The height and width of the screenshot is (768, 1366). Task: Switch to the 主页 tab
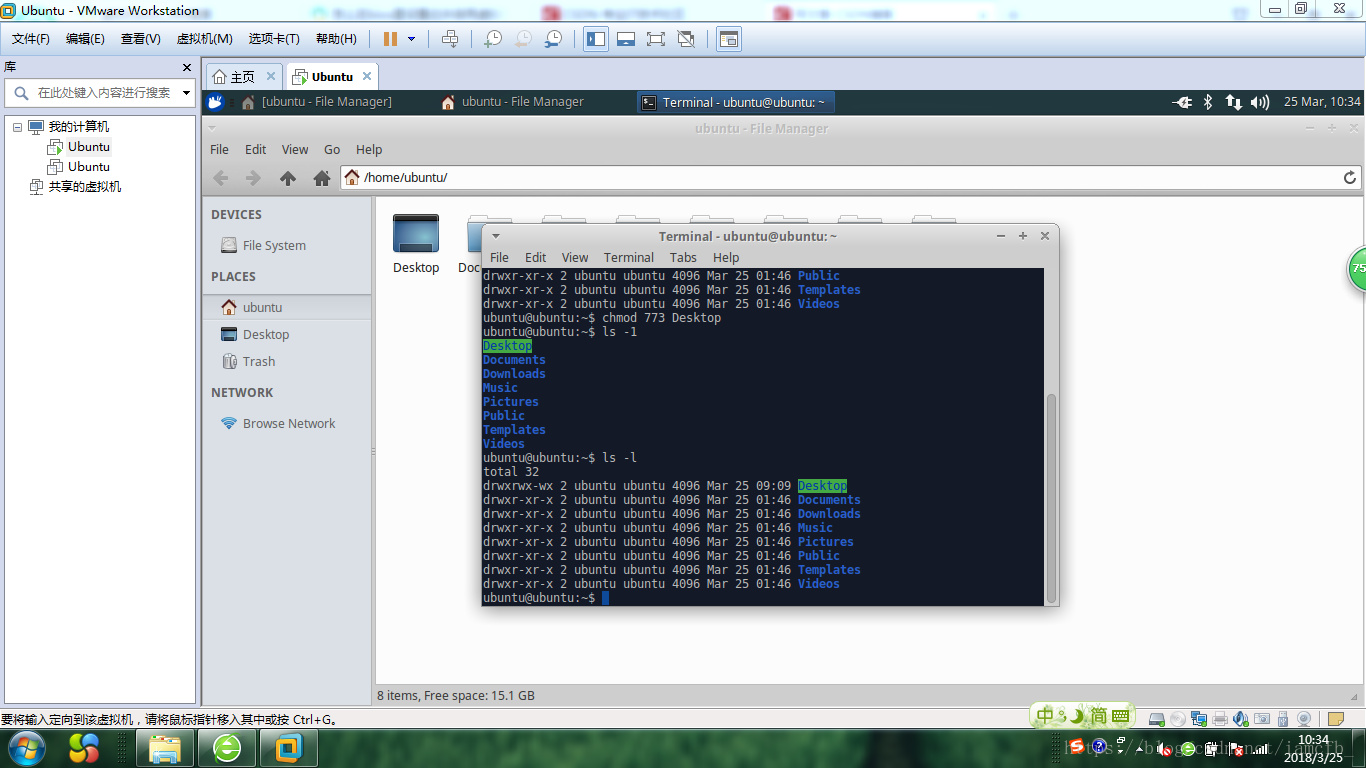pos(233,76)
